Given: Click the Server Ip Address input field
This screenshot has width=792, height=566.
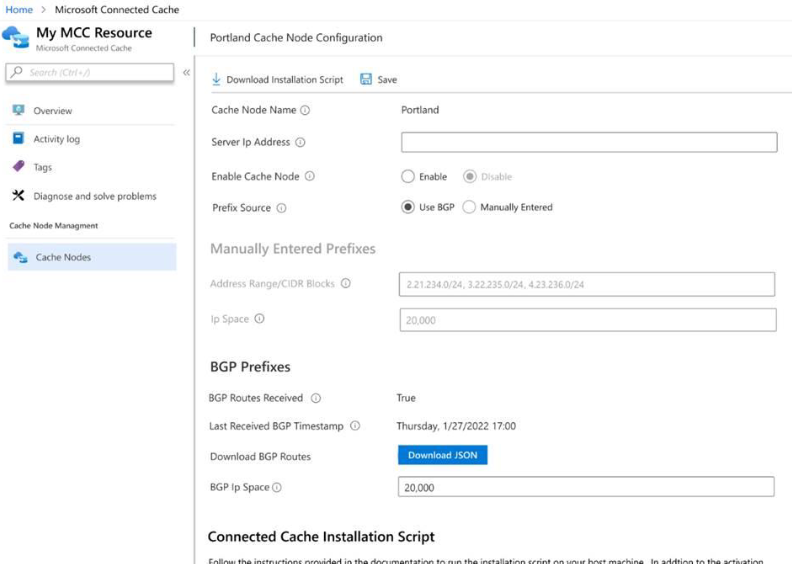Looking at the screenshot, I should point(588,143).
